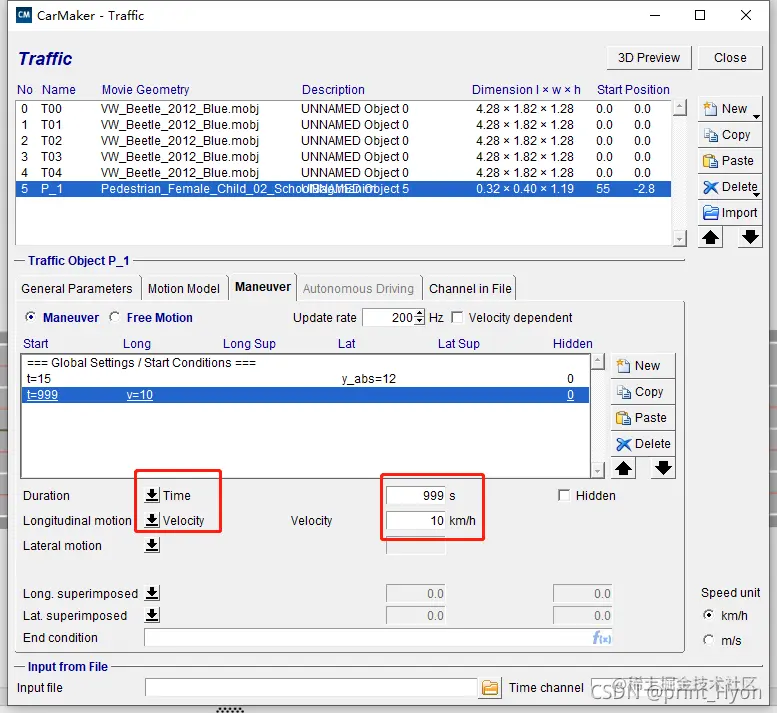
Task: Paste a traffic object
Action: coord(729,161)
